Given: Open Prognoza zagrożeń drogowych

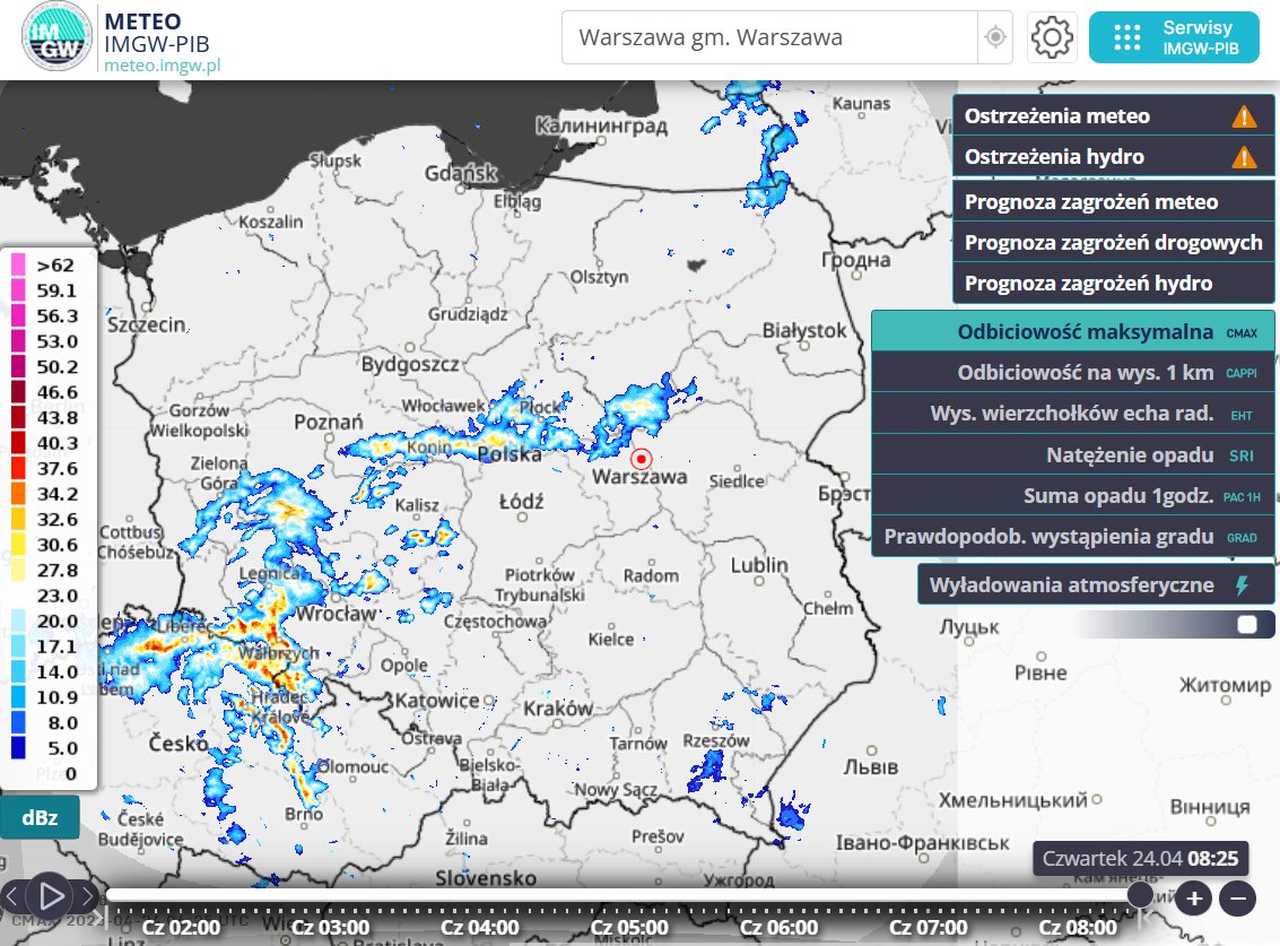Looking at the screenshot, I should tap(1114, 243).
